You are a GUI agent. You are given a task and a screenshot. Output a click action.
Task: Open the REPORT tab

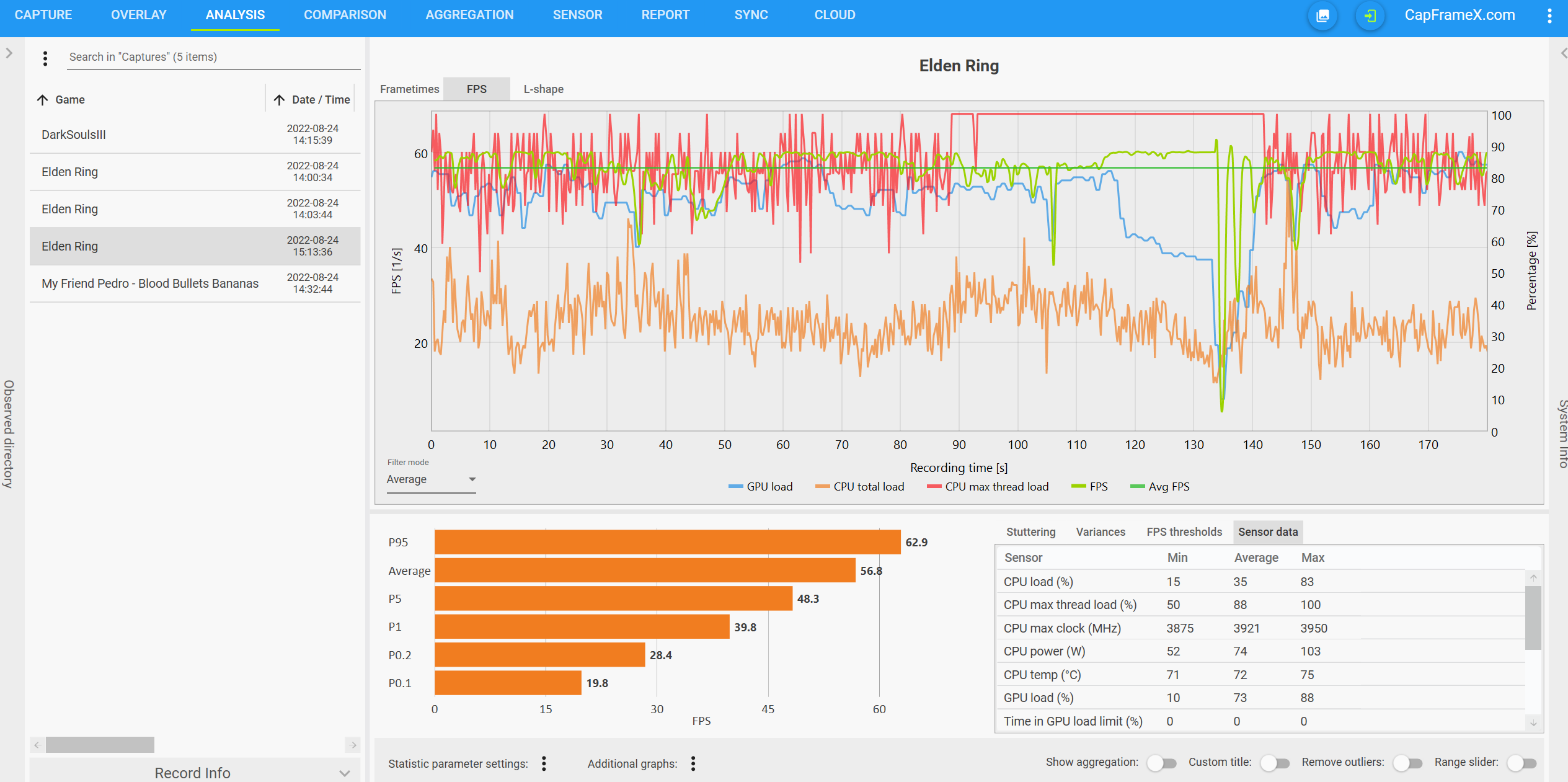[x=665, y=15]
